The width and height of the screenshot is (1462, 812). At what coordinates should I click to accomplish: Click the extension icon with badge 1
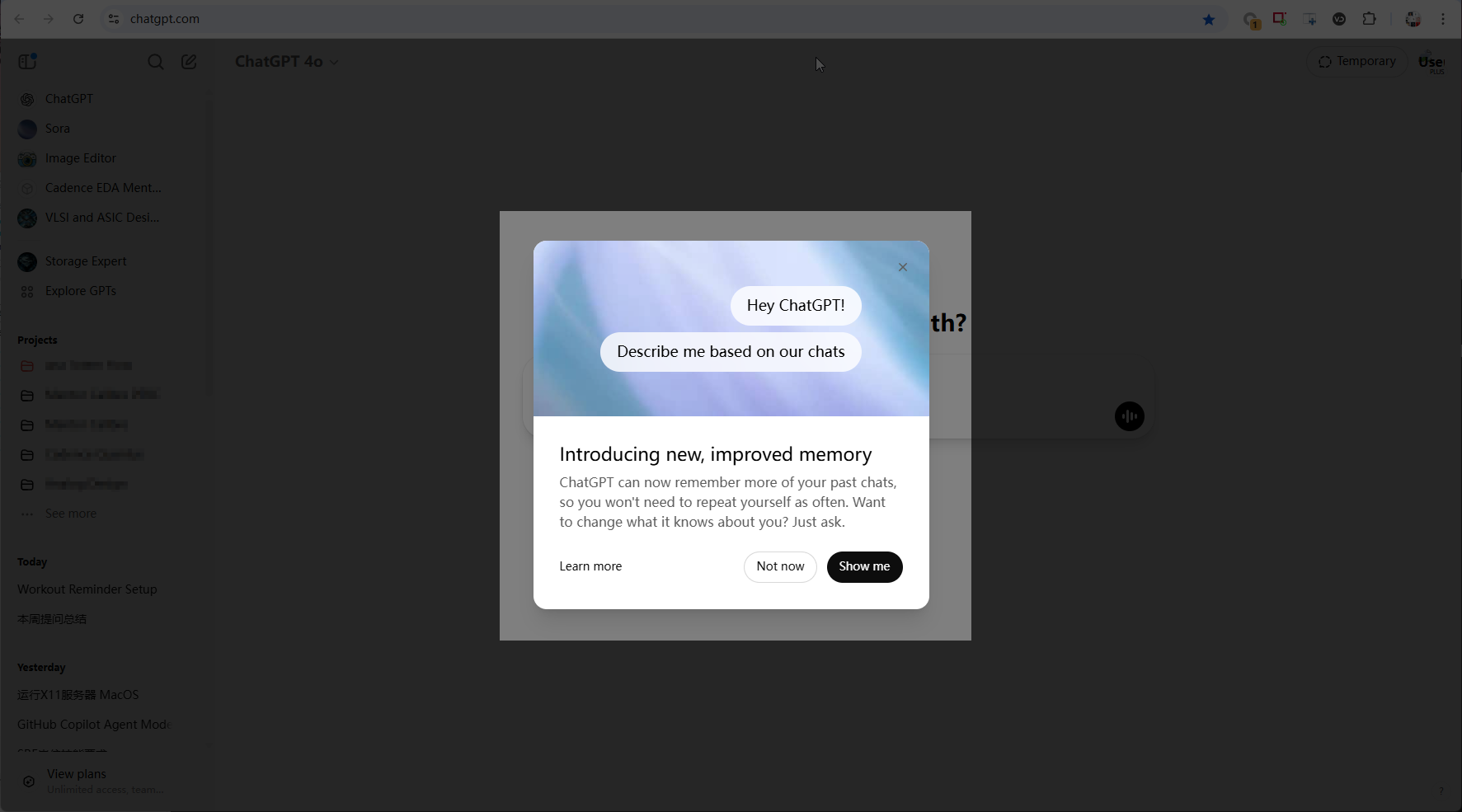tap(1252, 21)
